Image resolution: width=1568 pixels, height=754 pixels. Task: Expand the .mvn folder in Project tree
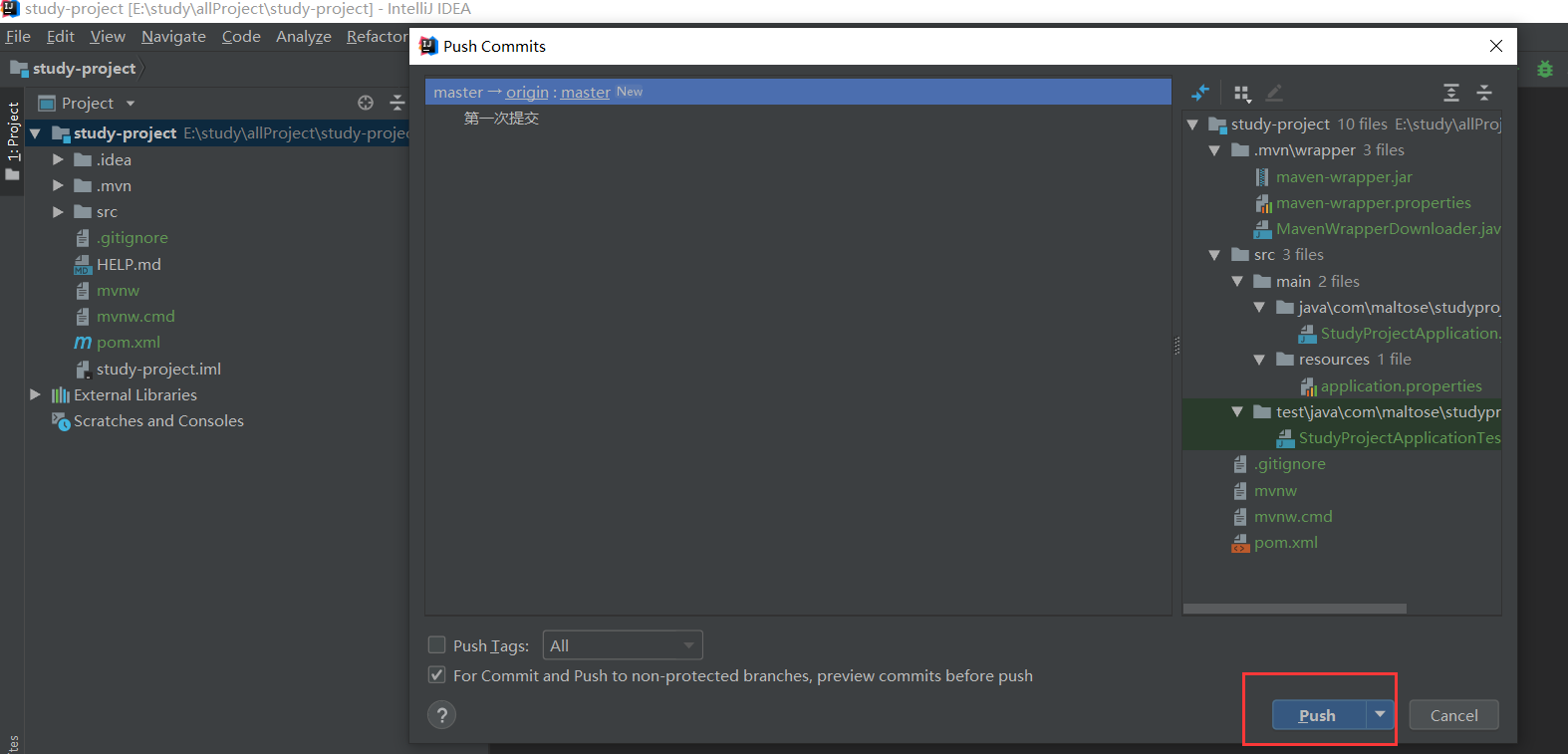tap(58, 185)
